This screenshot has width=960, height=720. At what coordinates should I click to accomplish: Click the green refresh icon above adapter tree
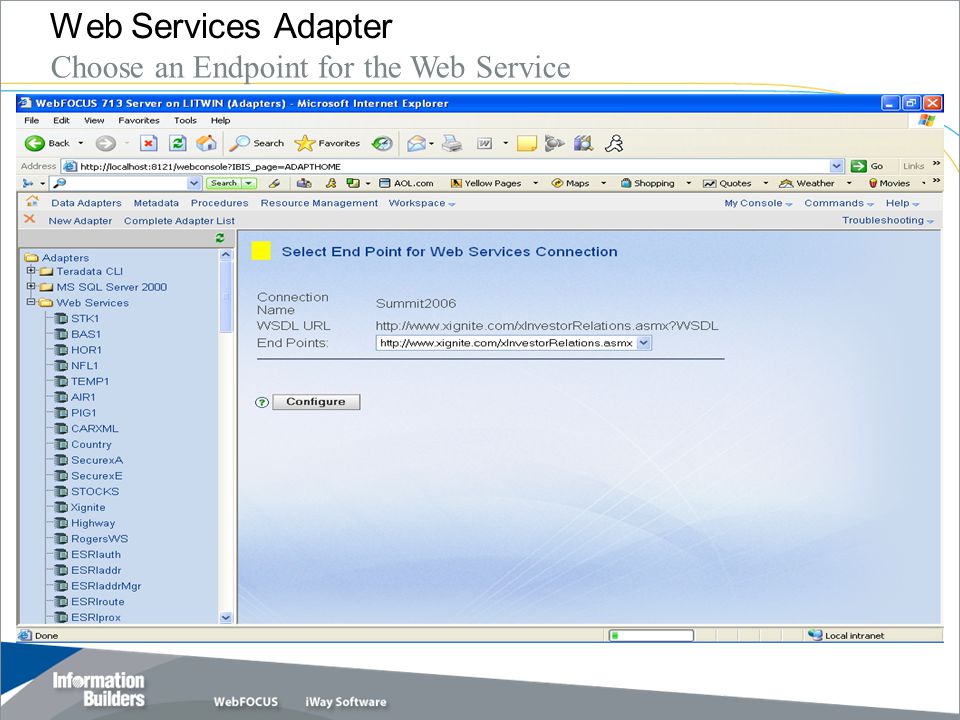(x=220, y=238)
